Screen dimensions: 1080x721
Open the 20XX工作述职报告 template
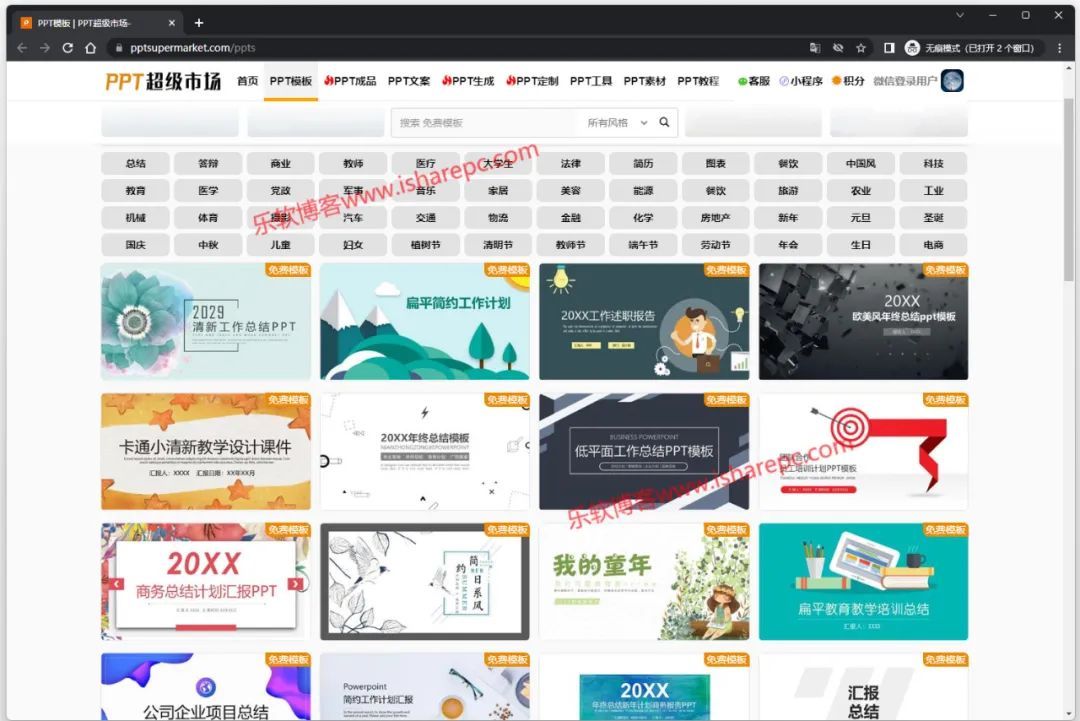(x=644, y=322)
